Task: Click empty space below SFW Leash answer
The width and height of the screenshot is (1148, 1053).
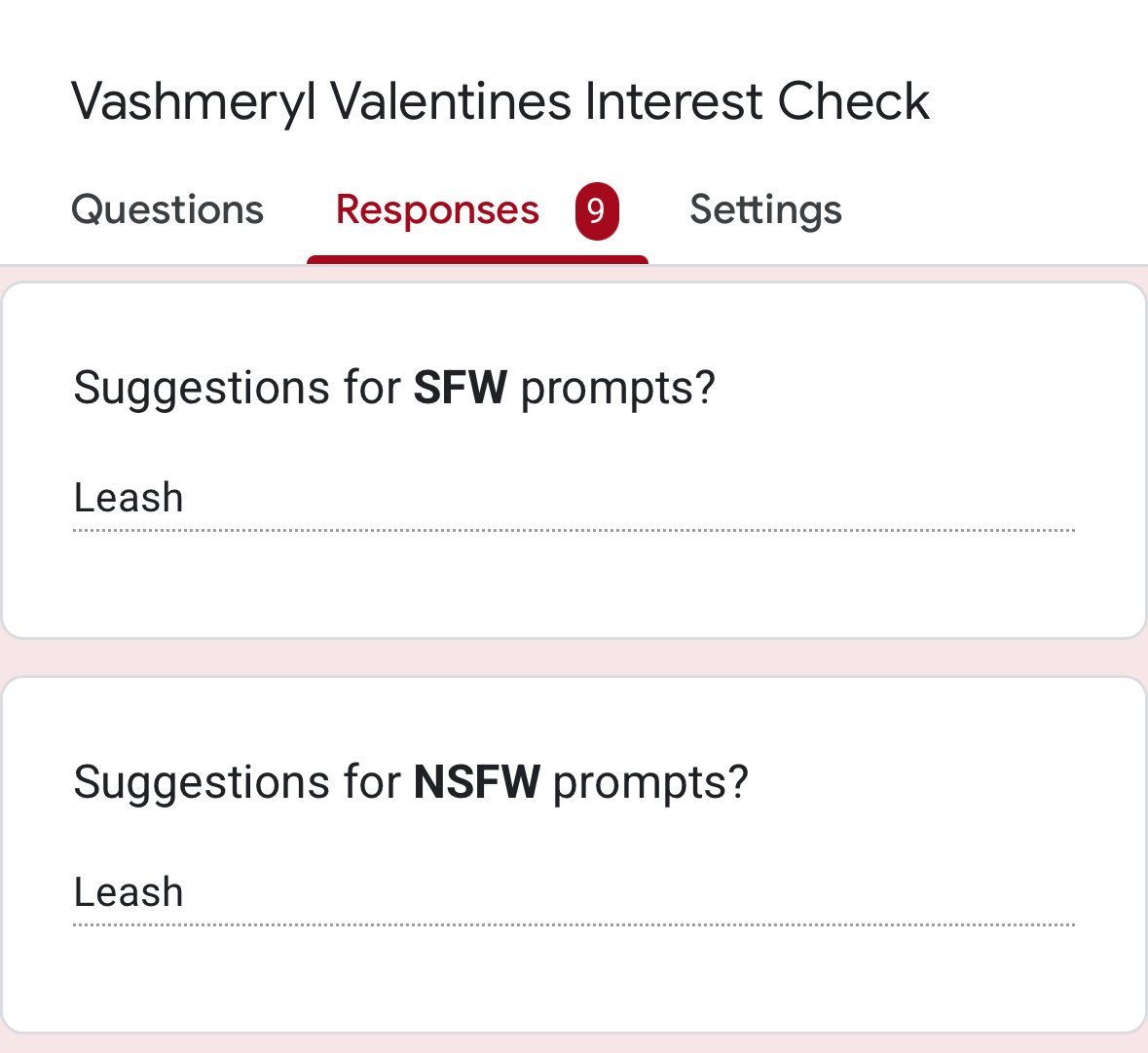Action: (574, 584)
